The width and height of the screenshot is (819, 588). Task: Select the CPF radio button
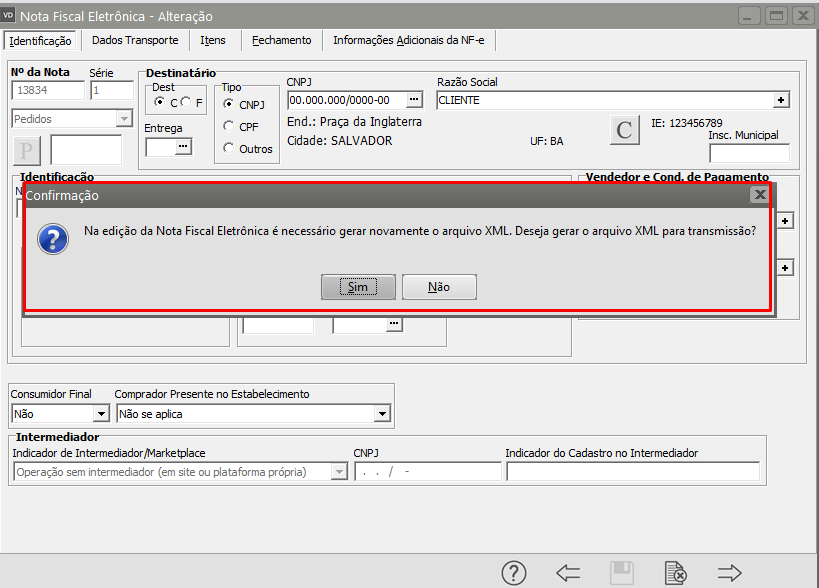[230, 126]
